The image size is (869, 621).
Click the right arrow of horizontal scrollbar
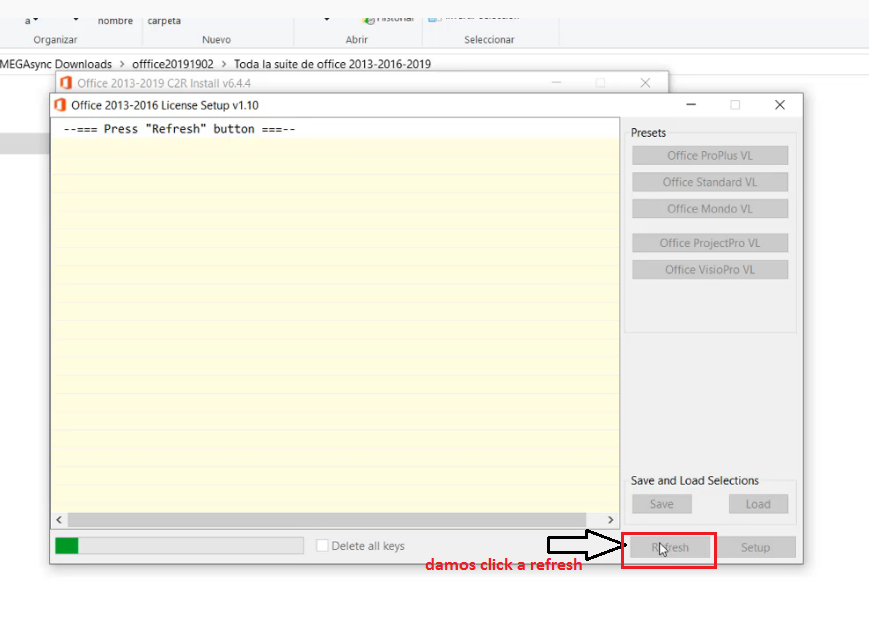click(x=610, y=520)
